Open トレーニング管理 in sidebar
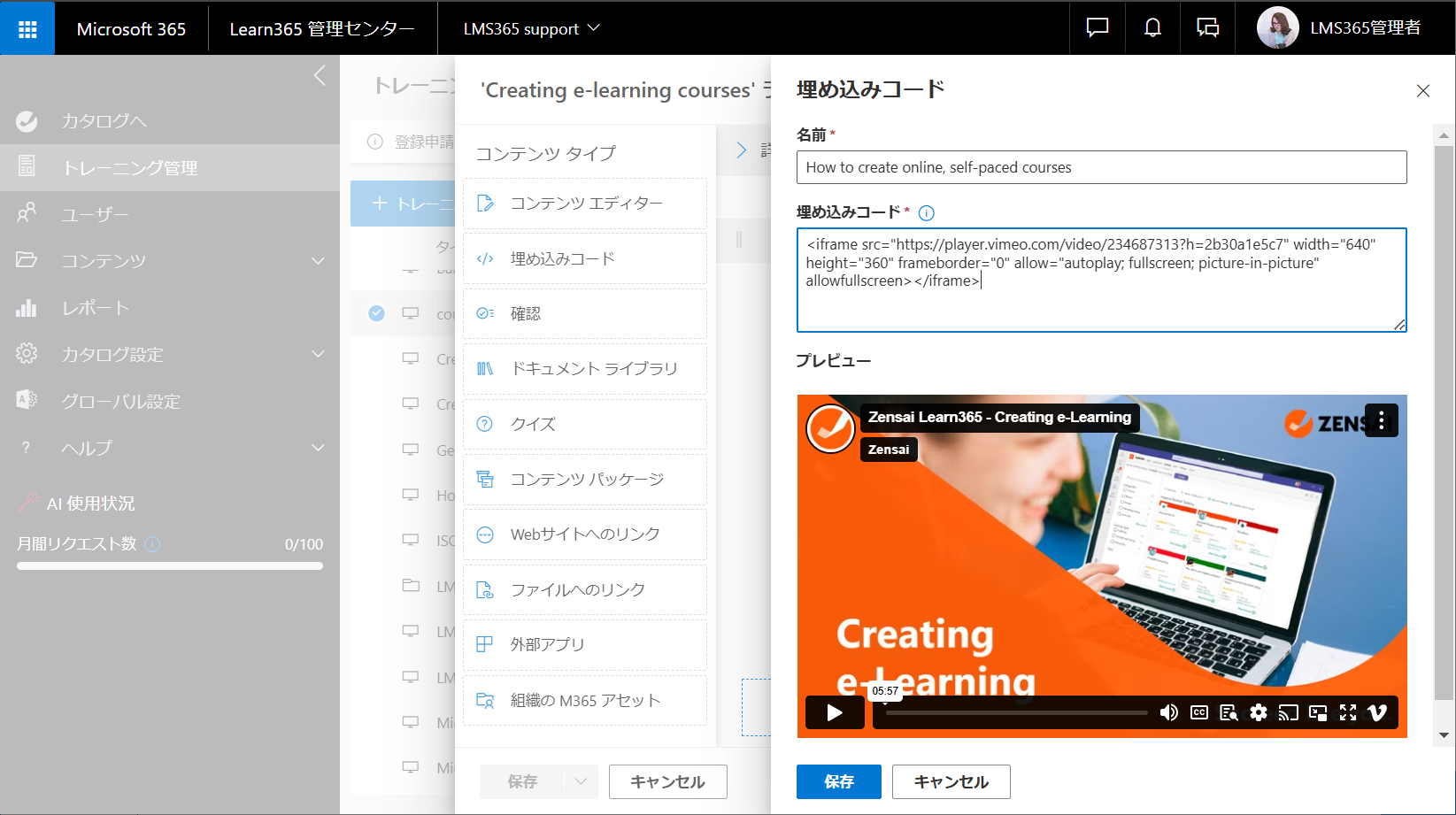 170,167
